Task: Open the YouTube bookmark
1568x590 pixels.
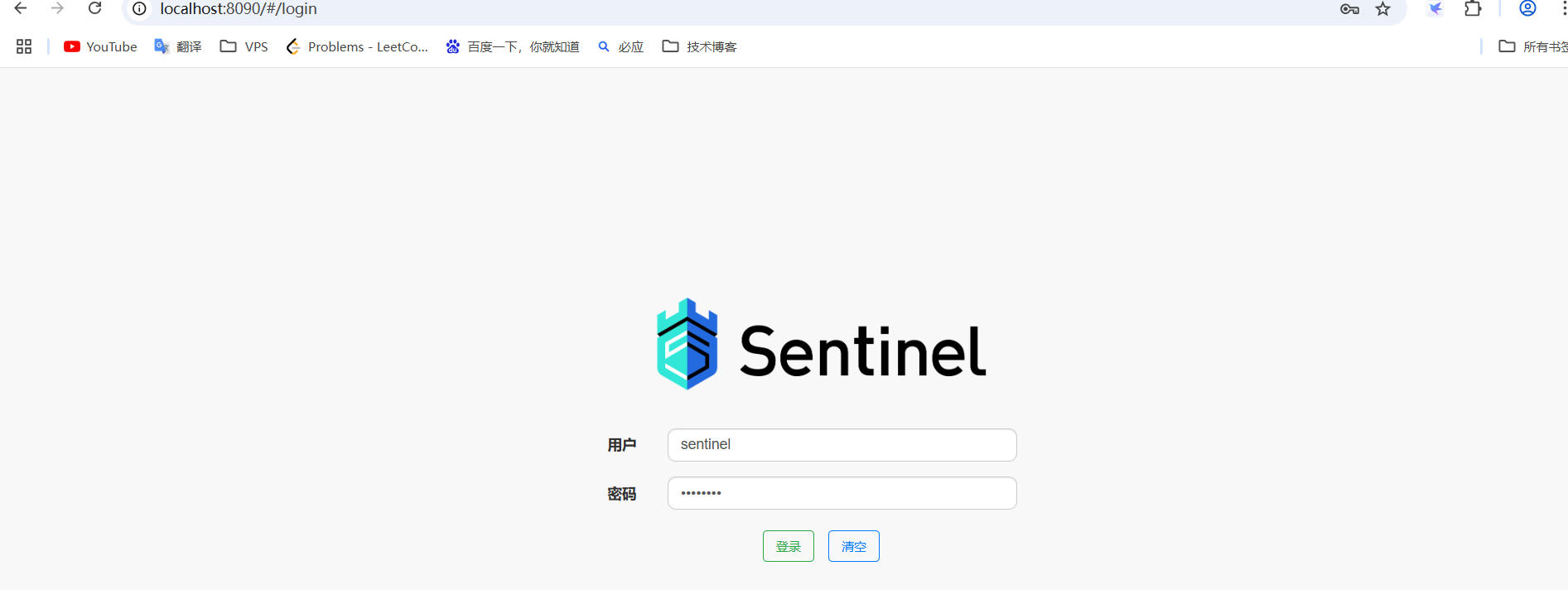Action: (x=100, y=46)
